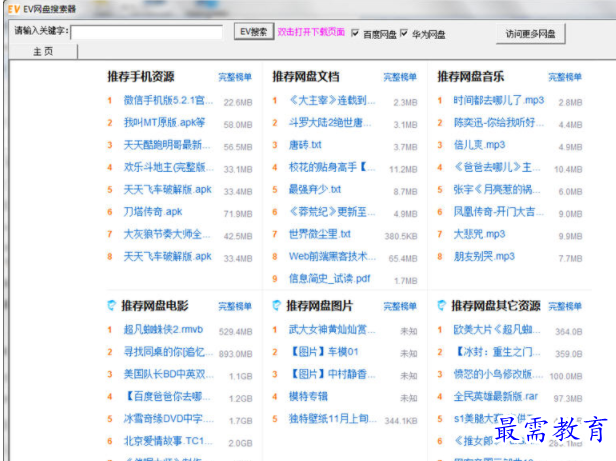Open 倍儿爽.mp3 music link

pyautogui.click(x=479, y=145)
